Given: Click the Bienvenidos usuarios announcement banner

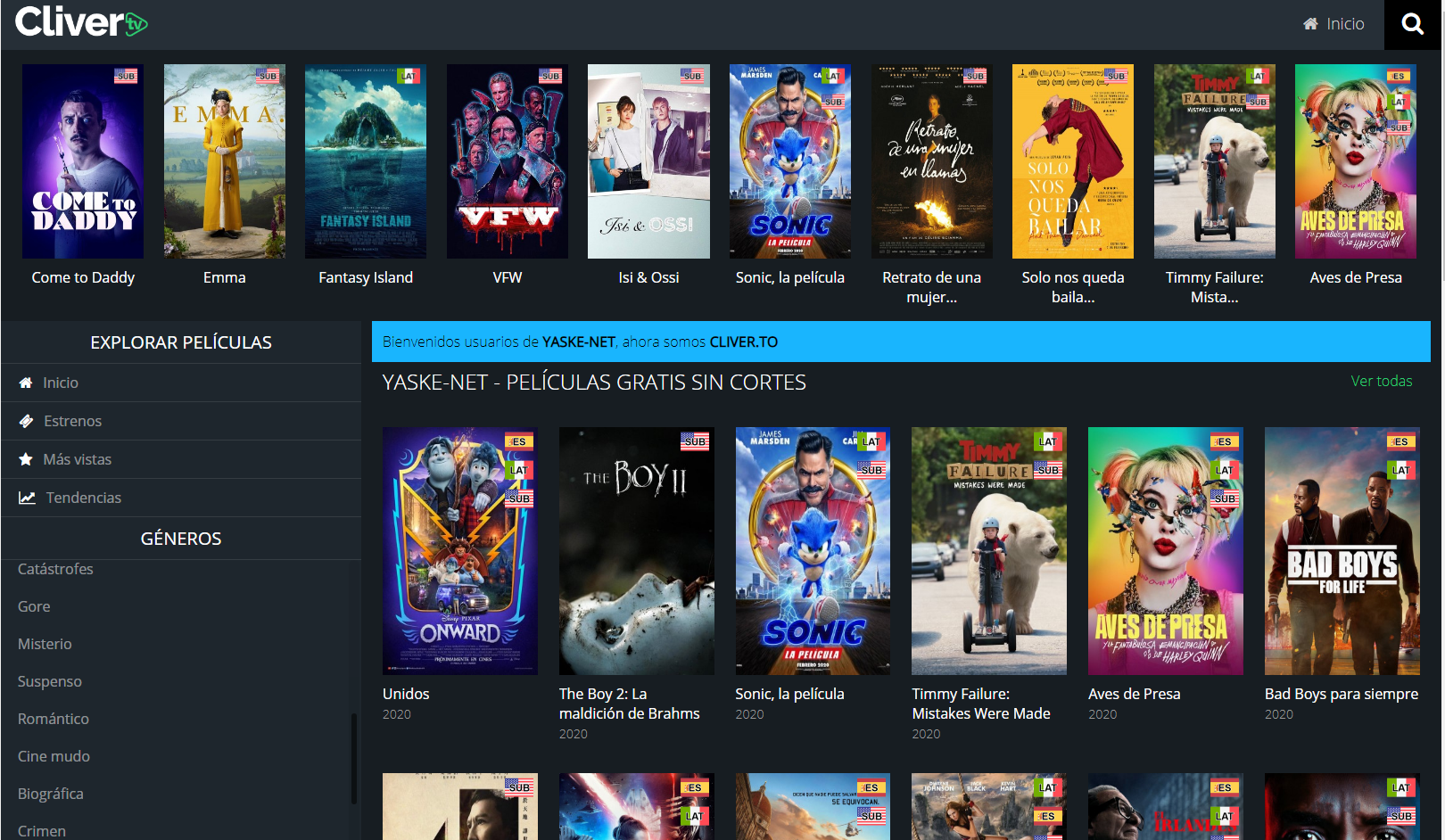Looking at the screenshot, I should tap(901, 342).
